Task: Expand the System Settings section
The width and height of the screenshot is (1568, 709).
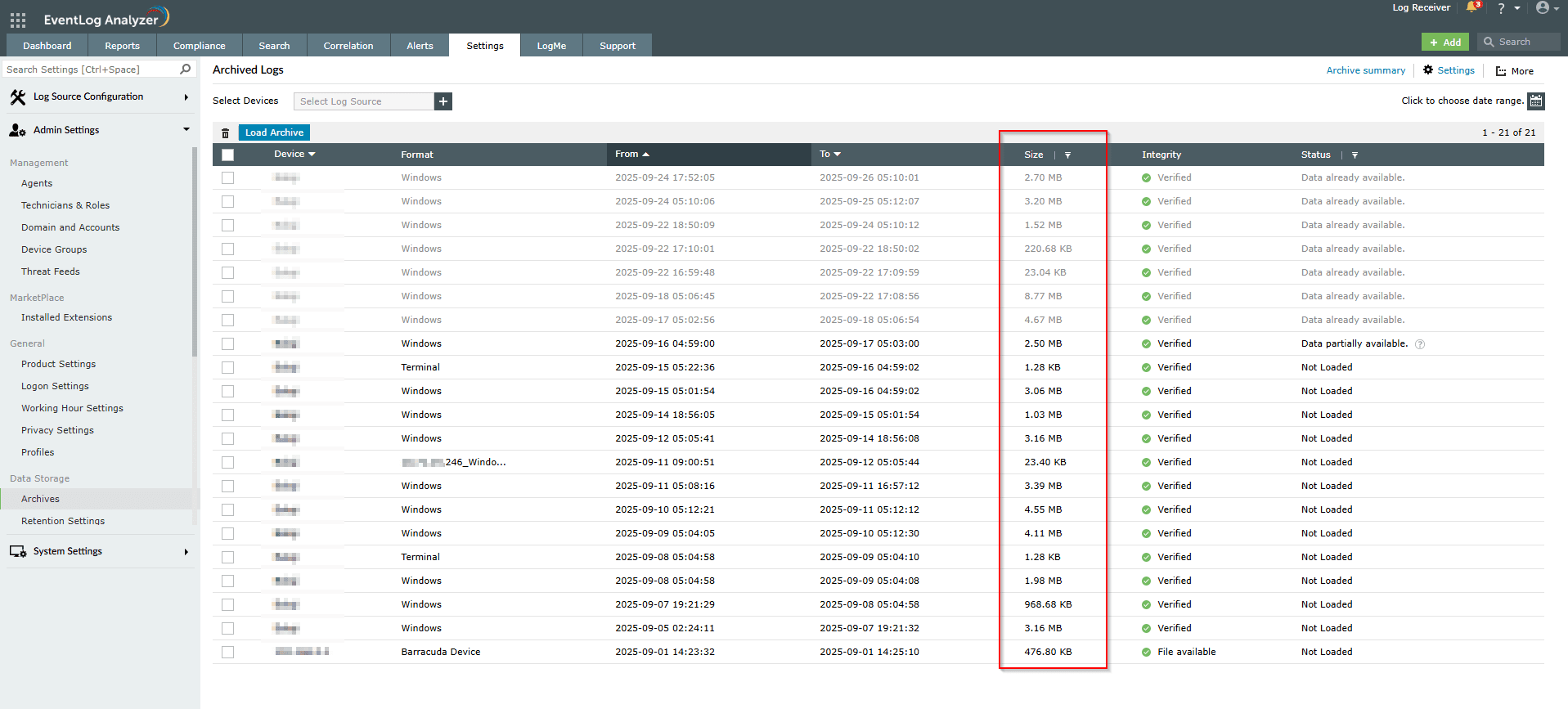Action: coord(98,551)
